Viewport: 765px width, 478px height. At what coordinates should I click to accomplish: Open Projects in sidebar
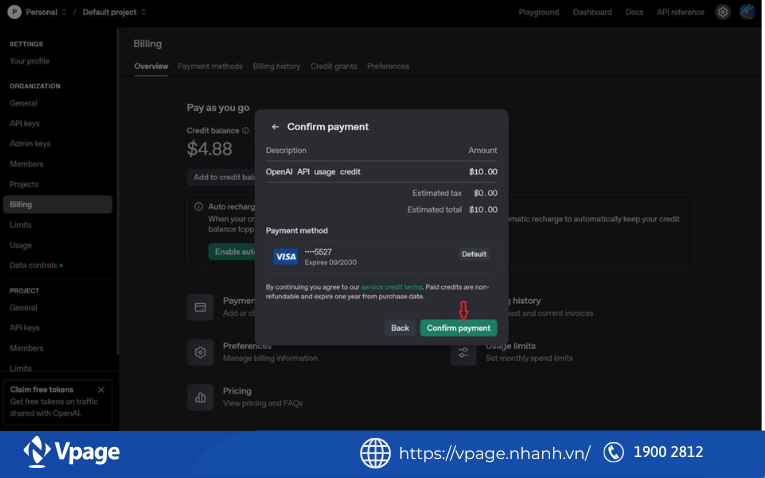24,184
